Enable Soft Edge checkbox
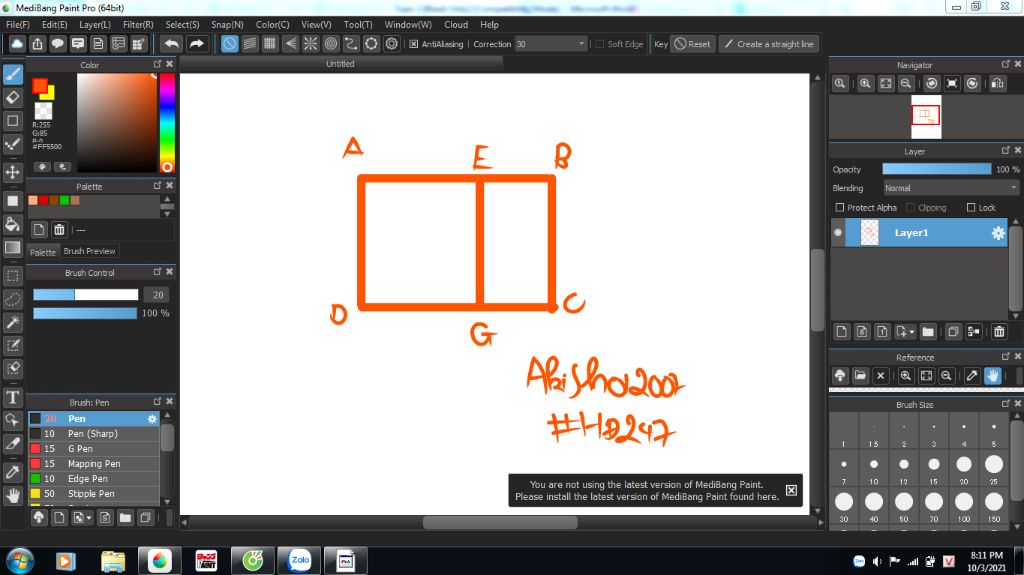This screenshot has width=1024, height=575. coord(599,44)
